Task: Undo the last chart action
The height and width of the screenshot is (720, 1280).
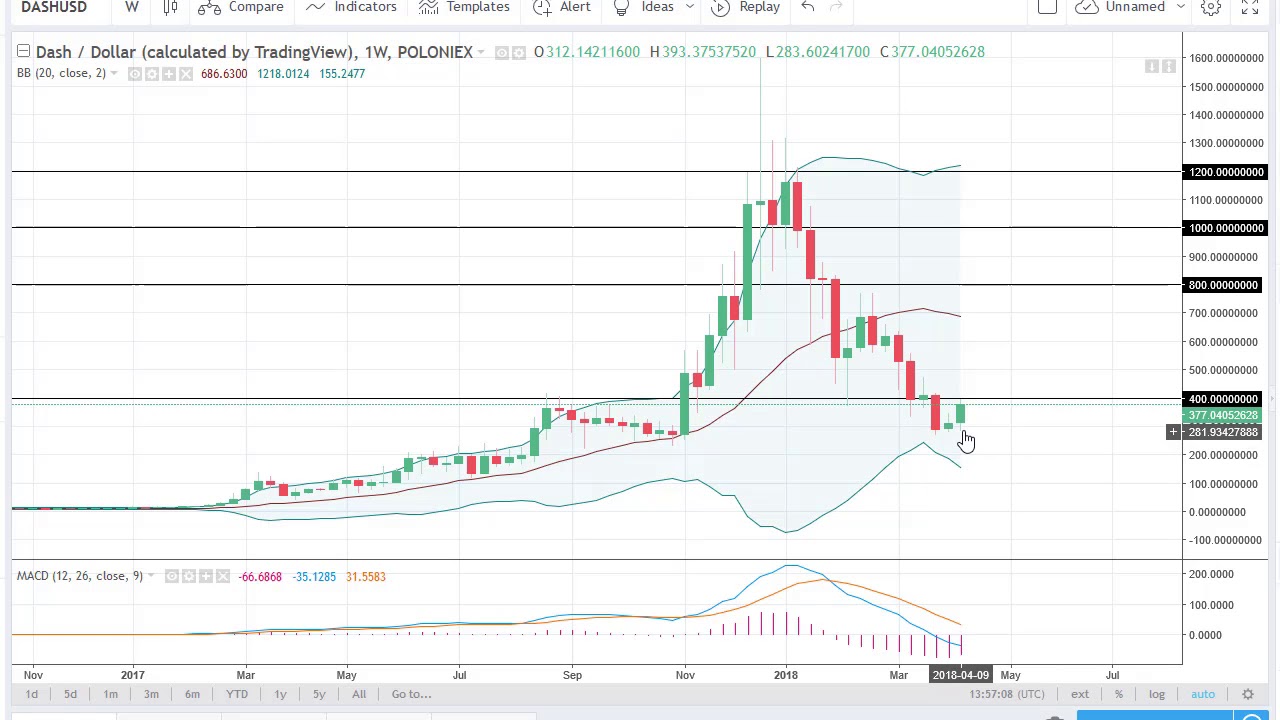Action: 808,7
